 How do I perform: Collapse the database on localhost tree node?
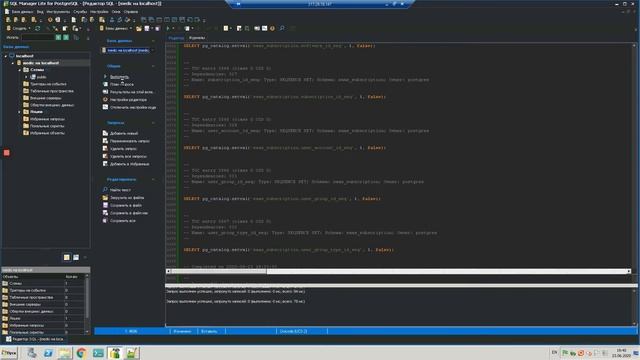click(x=13, y=63)
